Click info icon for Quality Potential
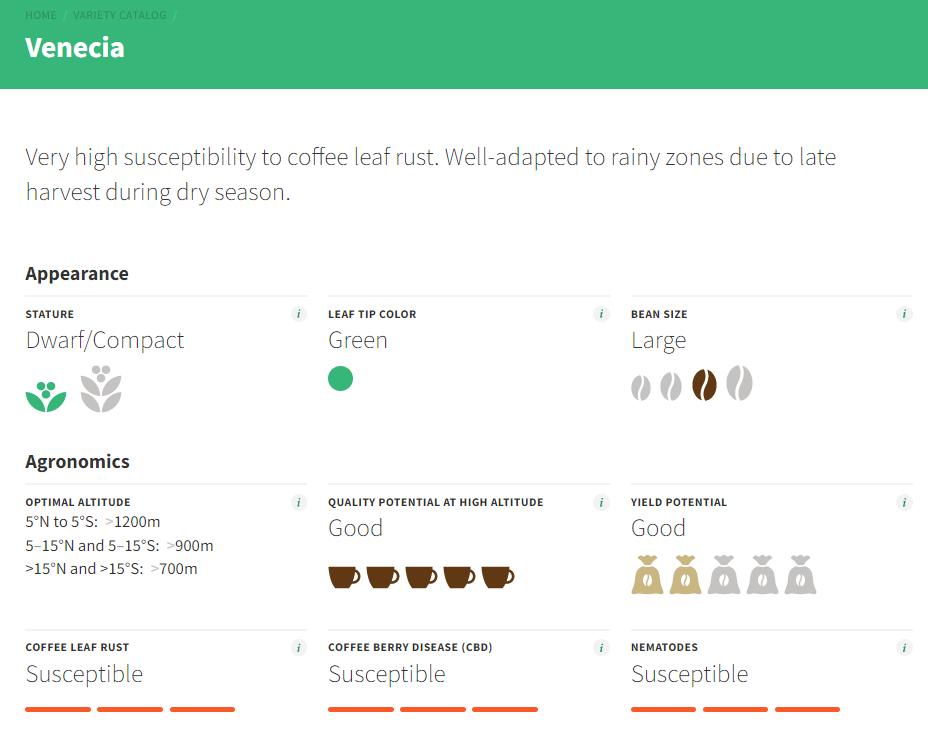The height and width of the screenshot is (737, 928). [x=601, y=502]
